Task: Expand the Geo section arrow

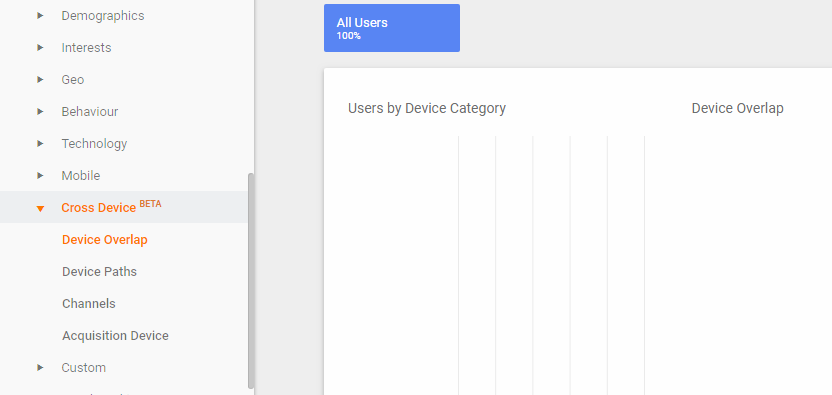Action: (40, 80)
